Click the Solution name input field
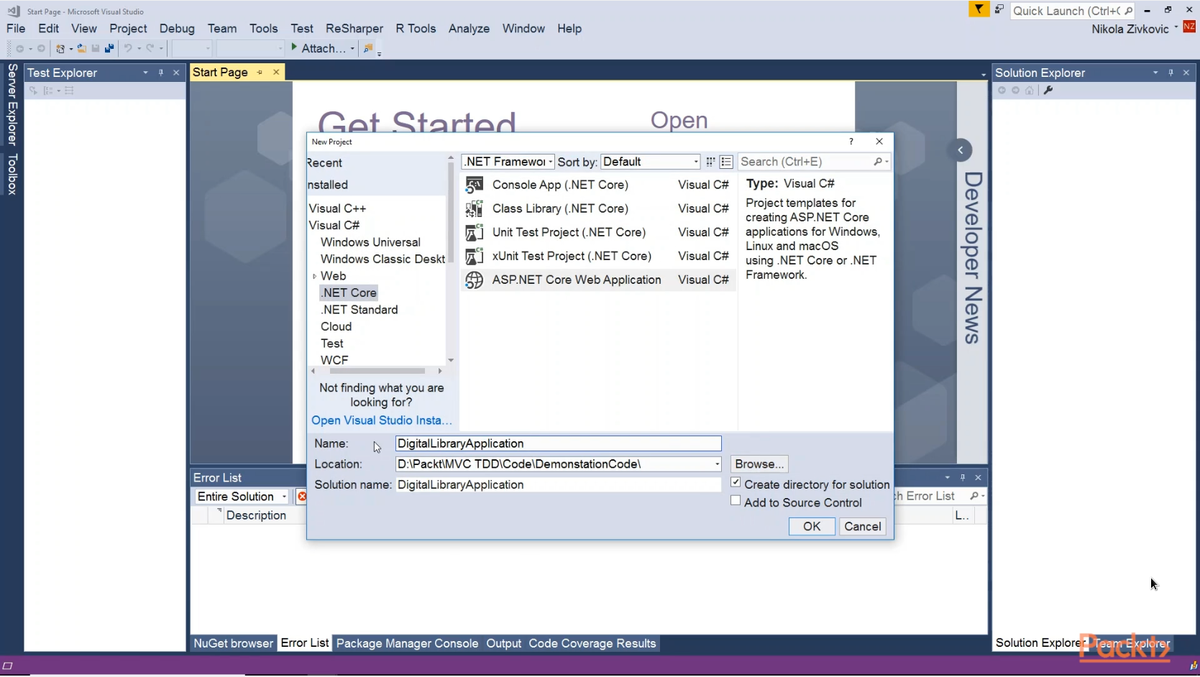This screenshot has height=677, width=1200. click(x=558, y=485)
